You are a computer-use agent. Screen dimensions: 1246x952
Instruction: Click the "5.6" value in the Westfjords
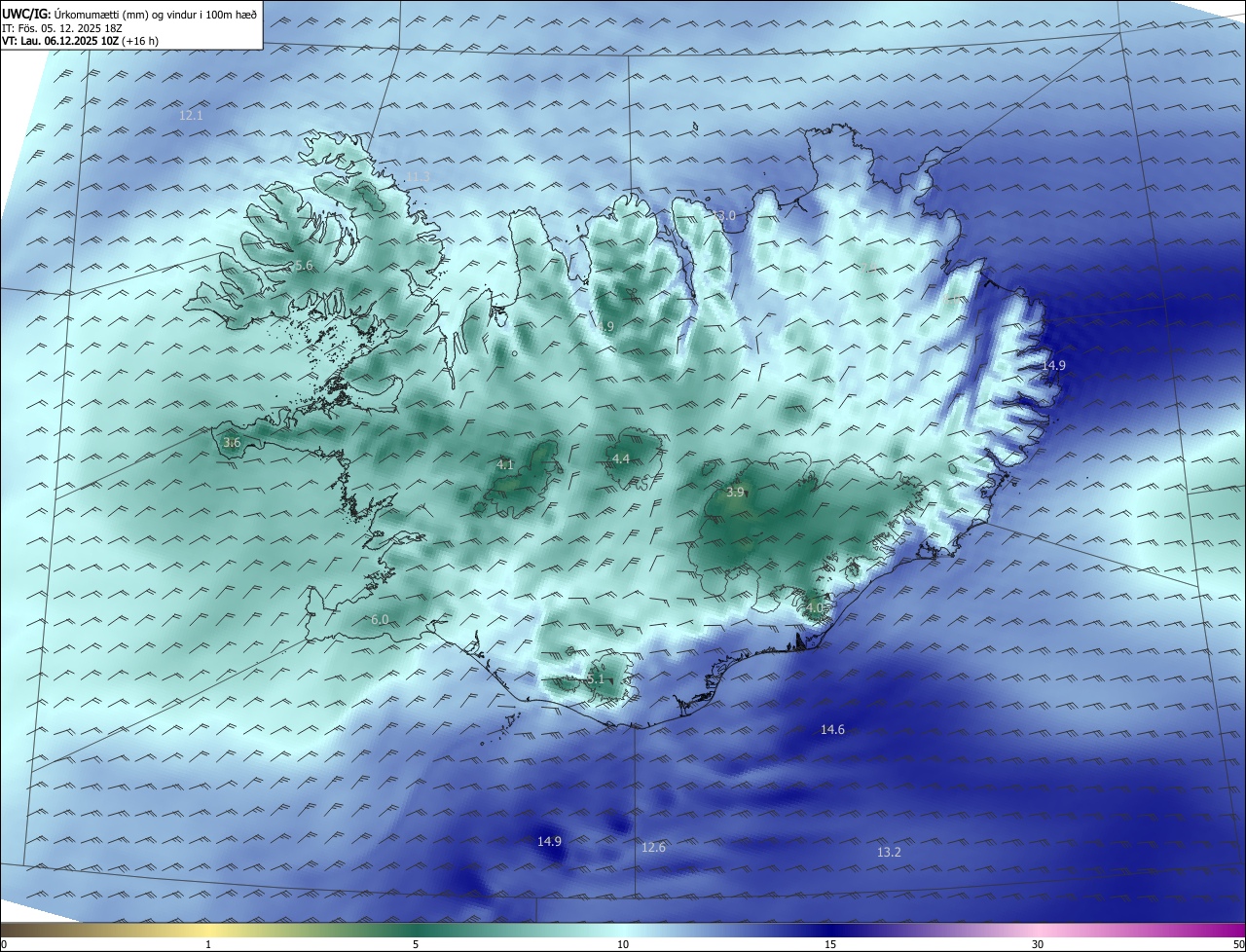(x=303, y=266)
